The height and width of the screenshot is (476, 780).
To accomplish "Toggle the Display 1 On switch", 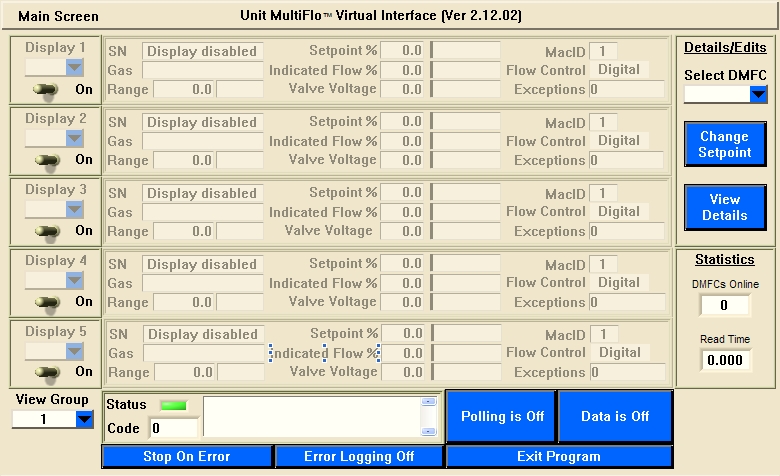I will [46, 90].
